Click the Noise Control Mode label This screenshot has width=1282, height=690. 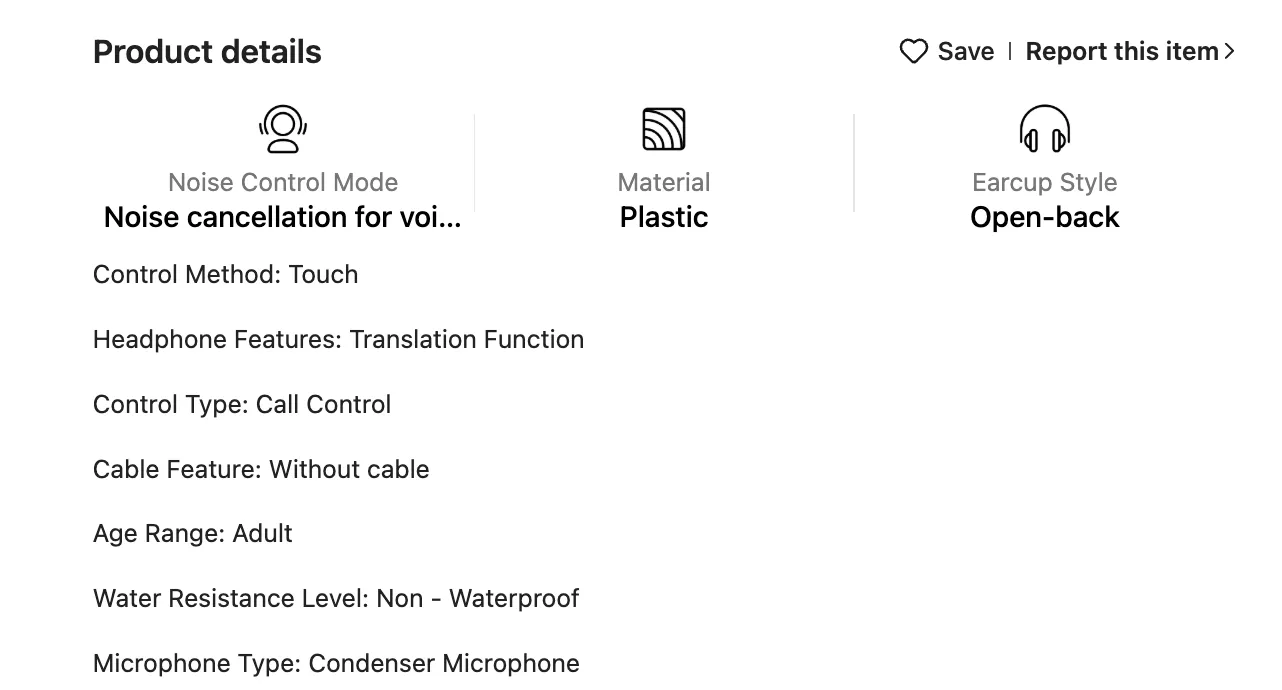pyautogui.click(x=283, y=182)
